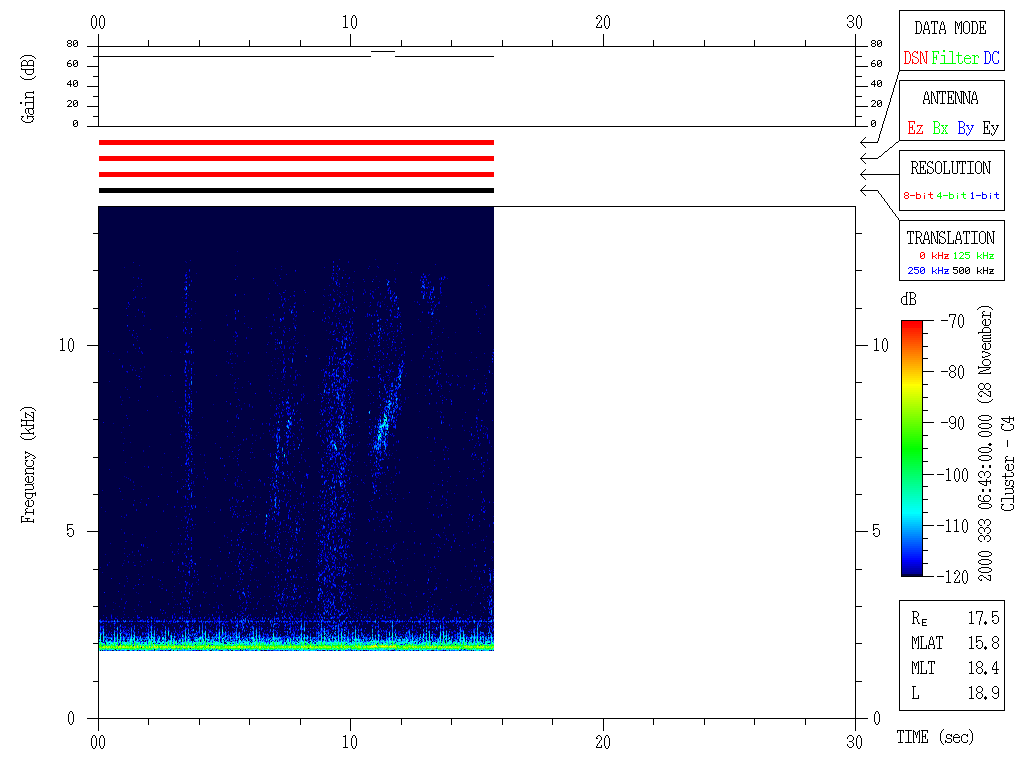1024x768 pixels.
Task: Click the top red data mode bar
Action: [296, 142]
